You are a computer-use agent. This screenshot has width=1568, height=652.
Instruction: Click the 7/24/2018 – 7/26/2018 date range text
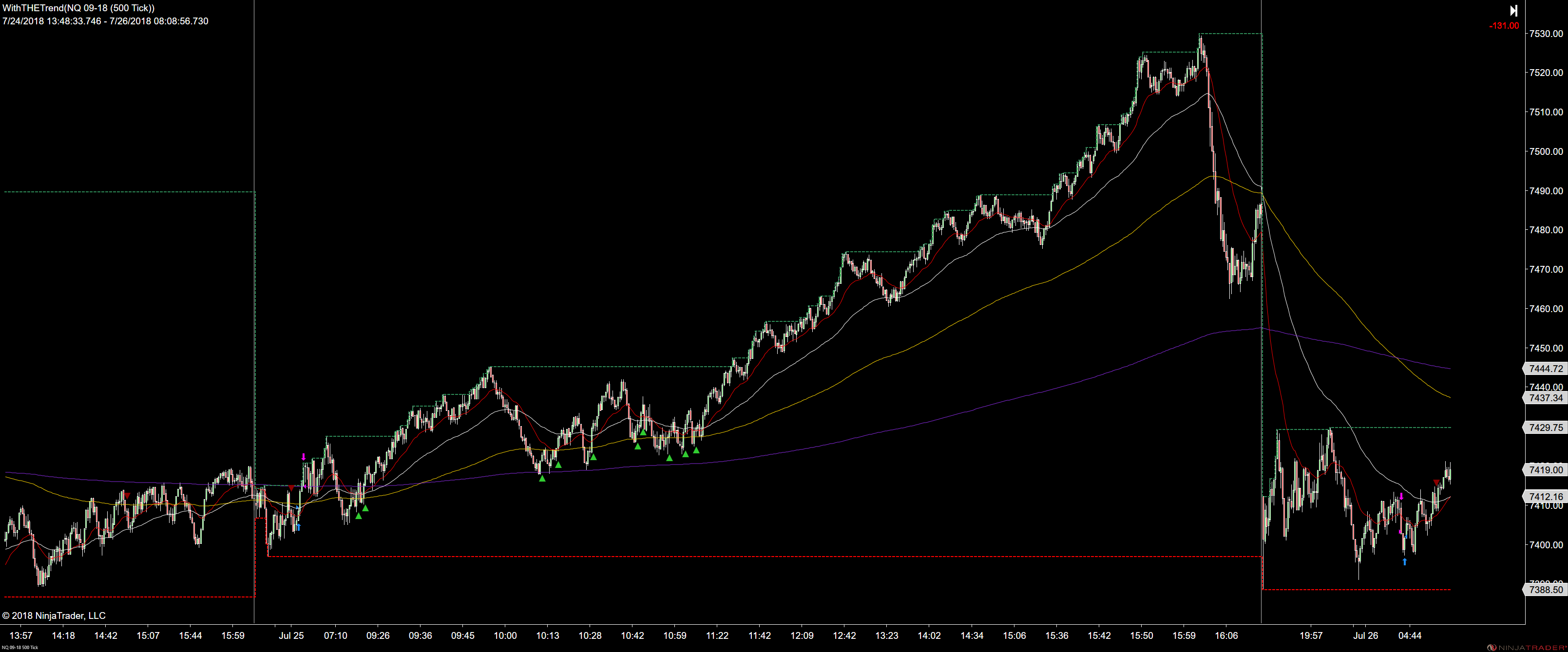[x=105, y=21]
